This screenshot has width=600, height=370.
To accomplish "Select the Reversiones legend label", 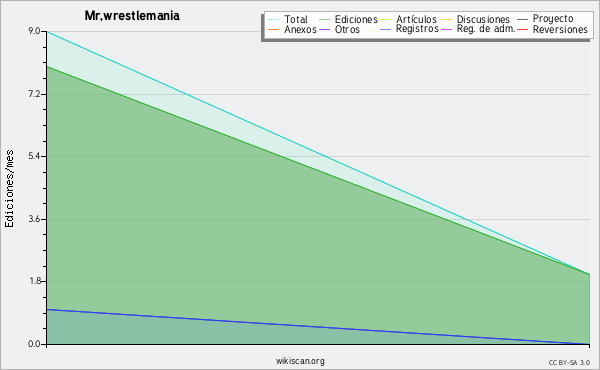I will click(x=560, y=29).
